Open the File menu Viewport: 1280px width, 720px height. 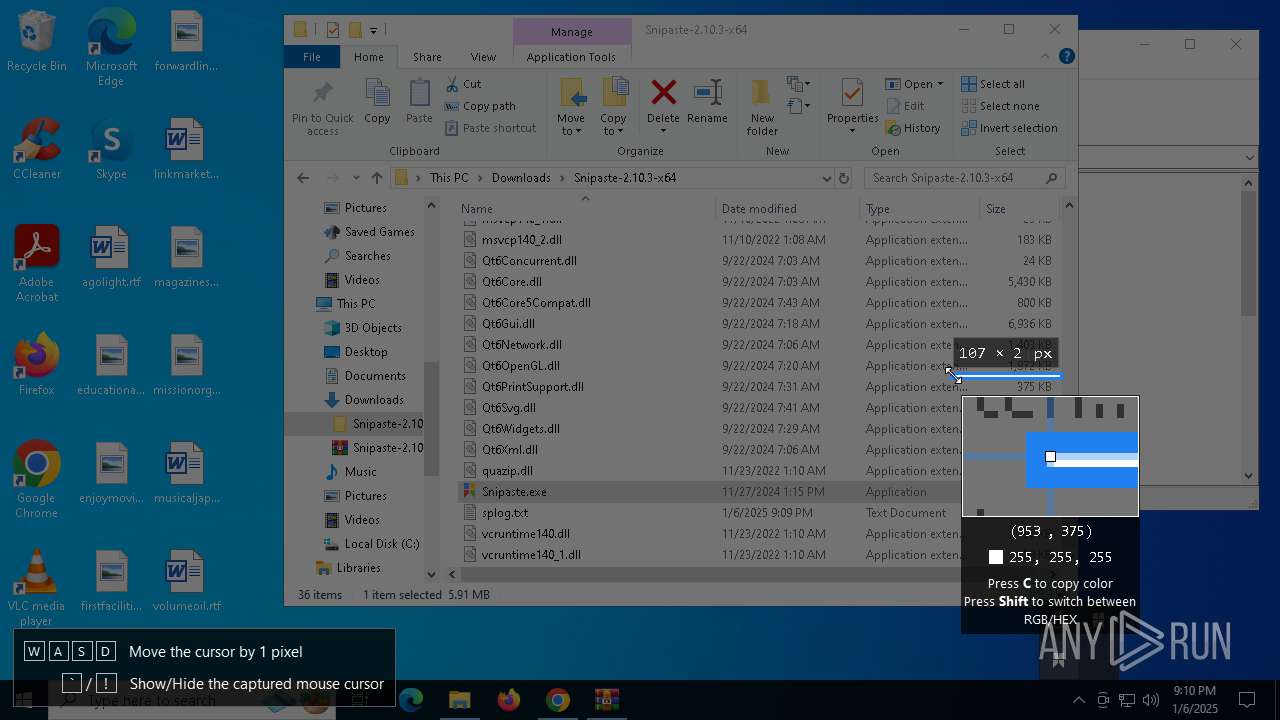coord(312,57)
